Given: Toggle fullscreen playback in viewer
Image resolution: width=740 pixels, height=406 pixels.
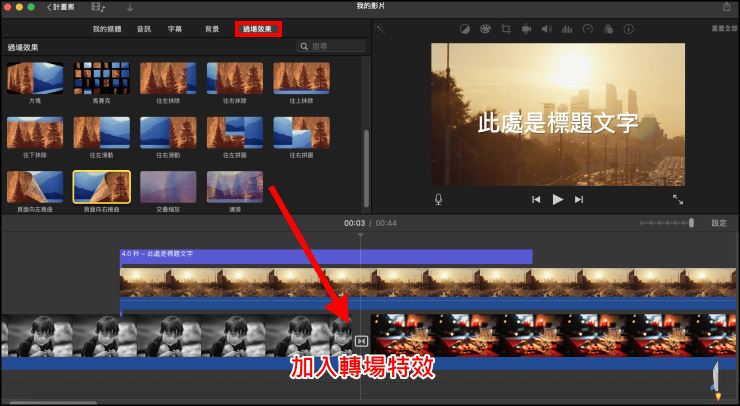Looking at the screenshot, I should click(x=677, y=199).
